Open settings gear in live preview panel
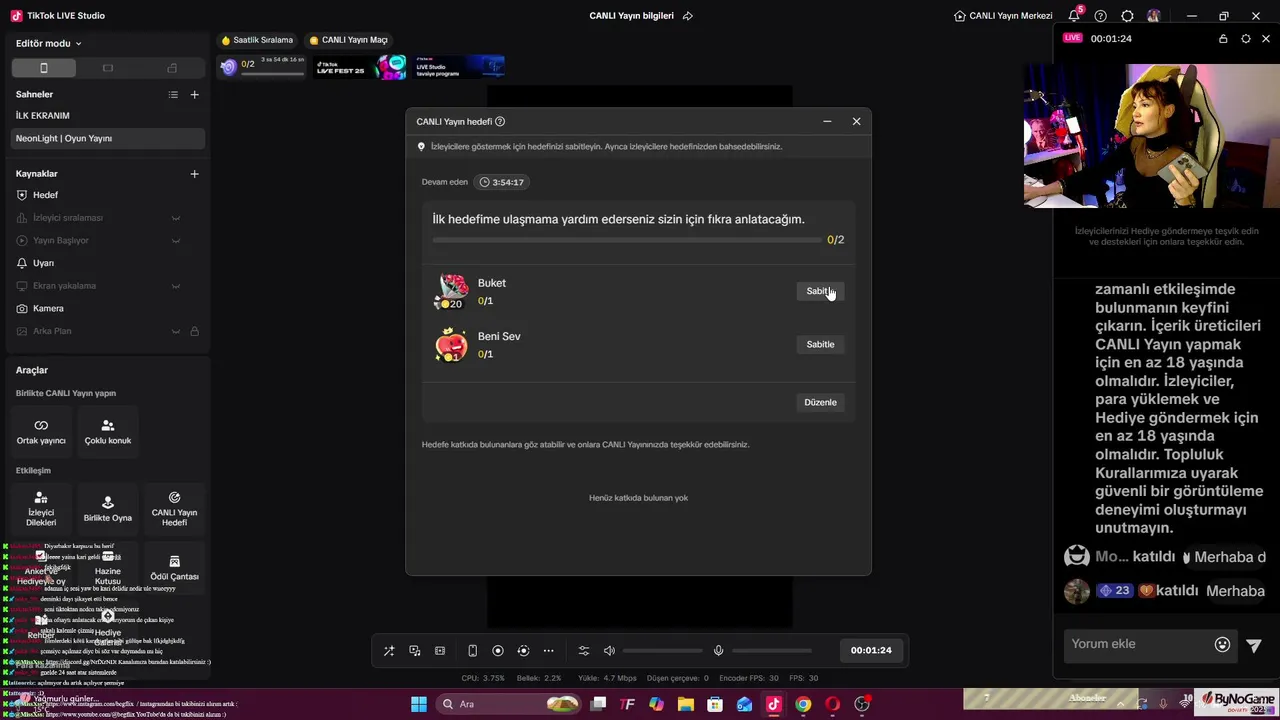Viewport: 1280px width, 720px height. 1245,39
